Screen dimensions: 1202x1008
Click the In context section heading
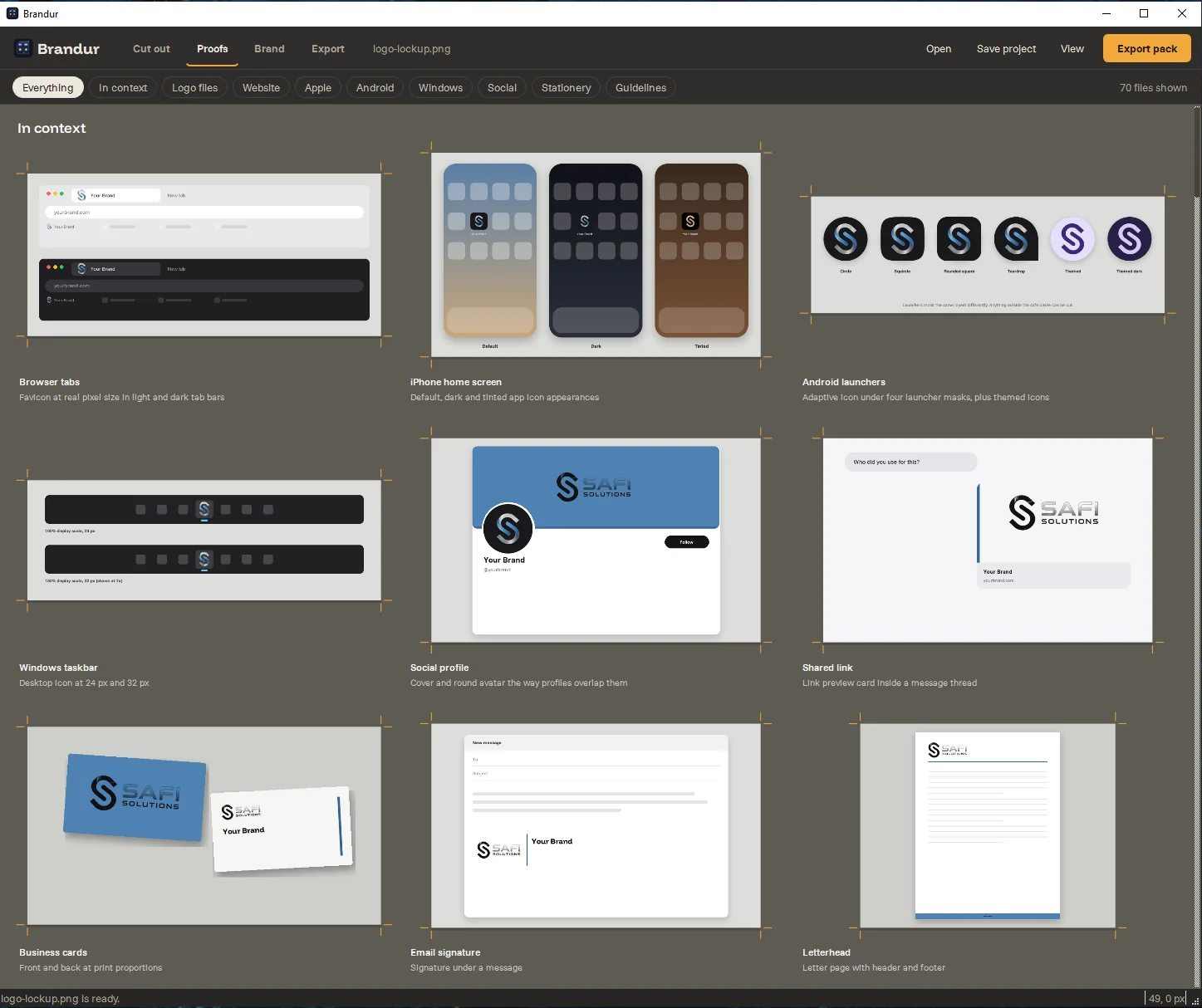click(x=52, y=128)
